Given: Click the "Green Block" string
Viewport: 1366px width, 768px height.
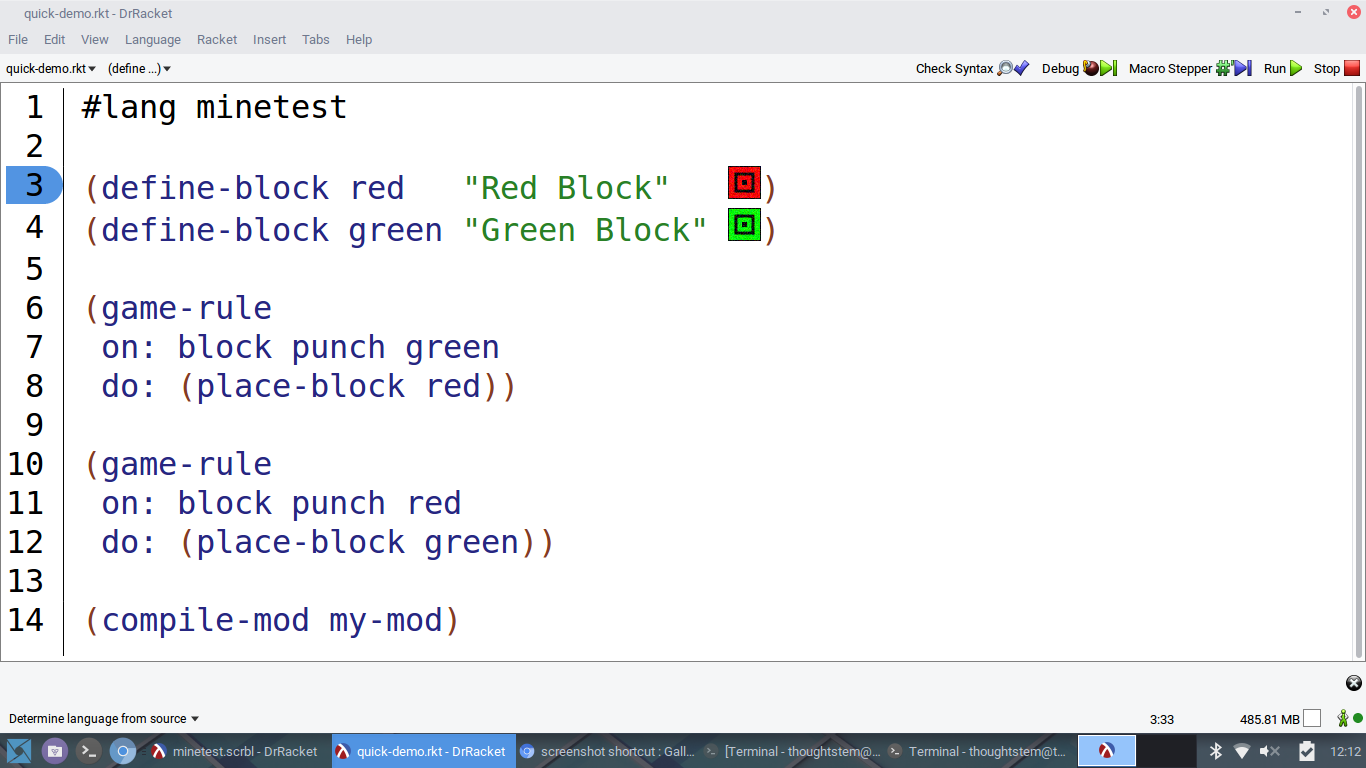Looking at the screenshot, I should click(585, 230).
